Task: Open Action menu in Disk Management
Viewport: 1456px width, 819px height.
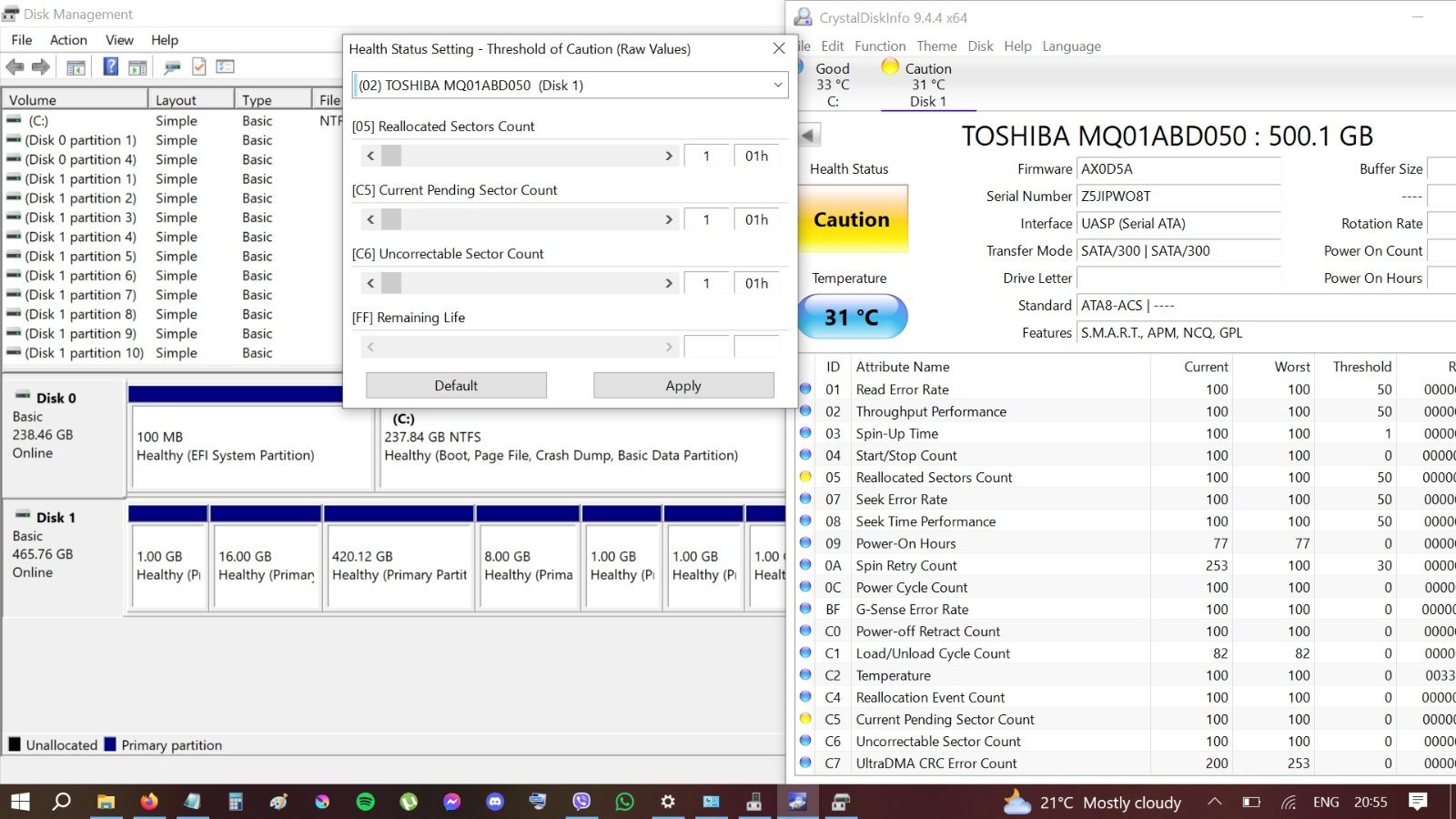Action: coord(68,40)
